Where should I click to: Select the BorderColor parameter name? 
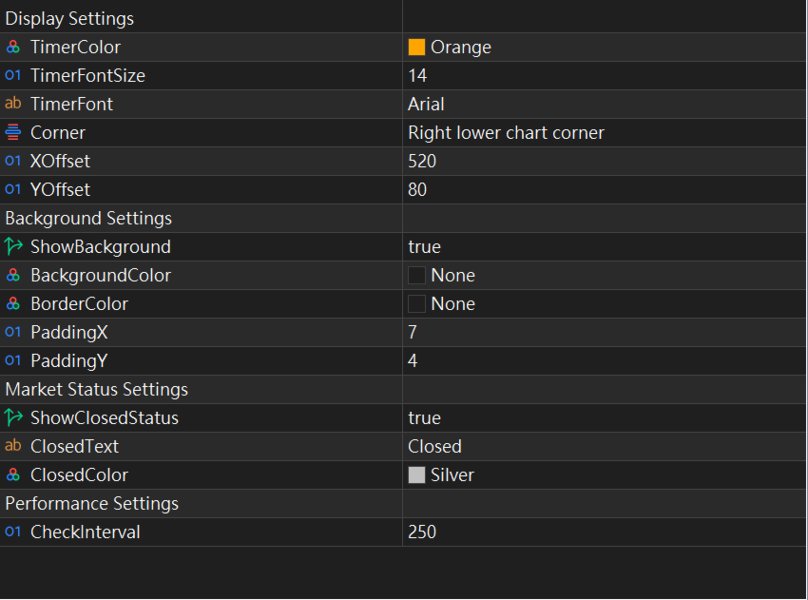pyautogui.click(x=79, y=304)
